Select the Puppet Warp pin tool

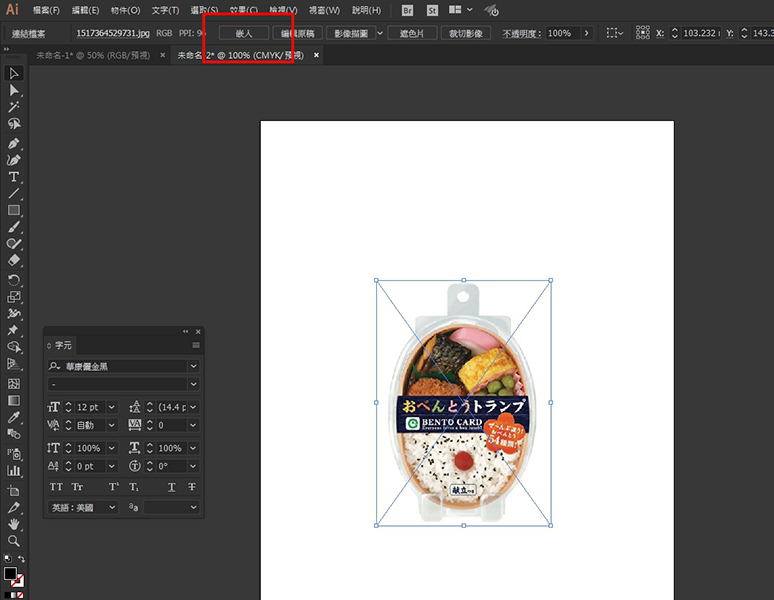pos(14,330)
